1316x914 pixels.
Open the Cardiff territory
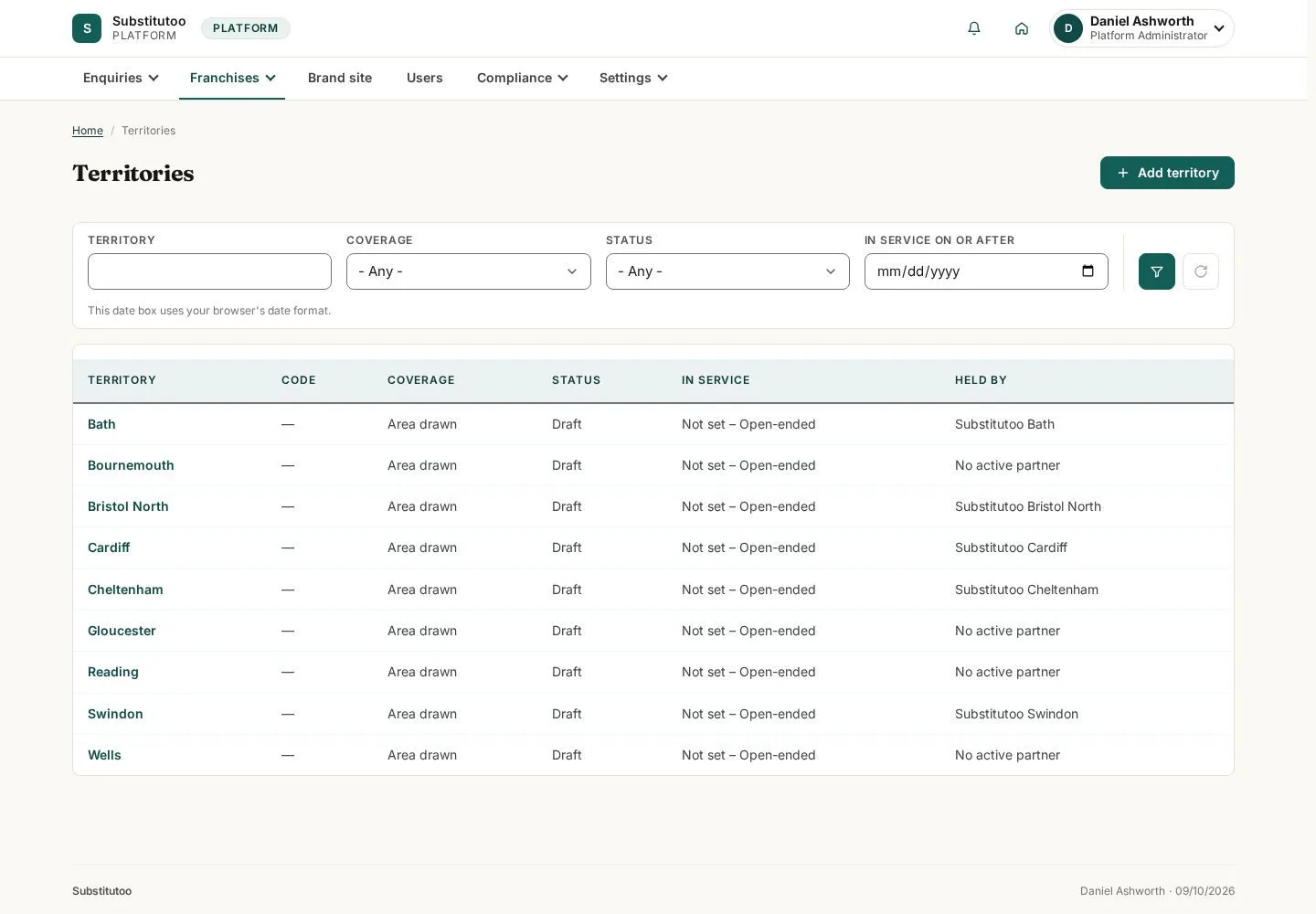109,547
